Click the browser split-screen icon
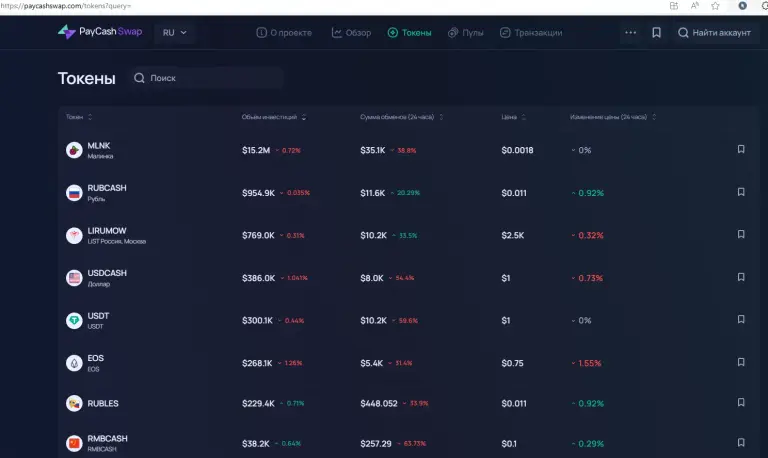The image size is (768, 458). coord(674,6)
